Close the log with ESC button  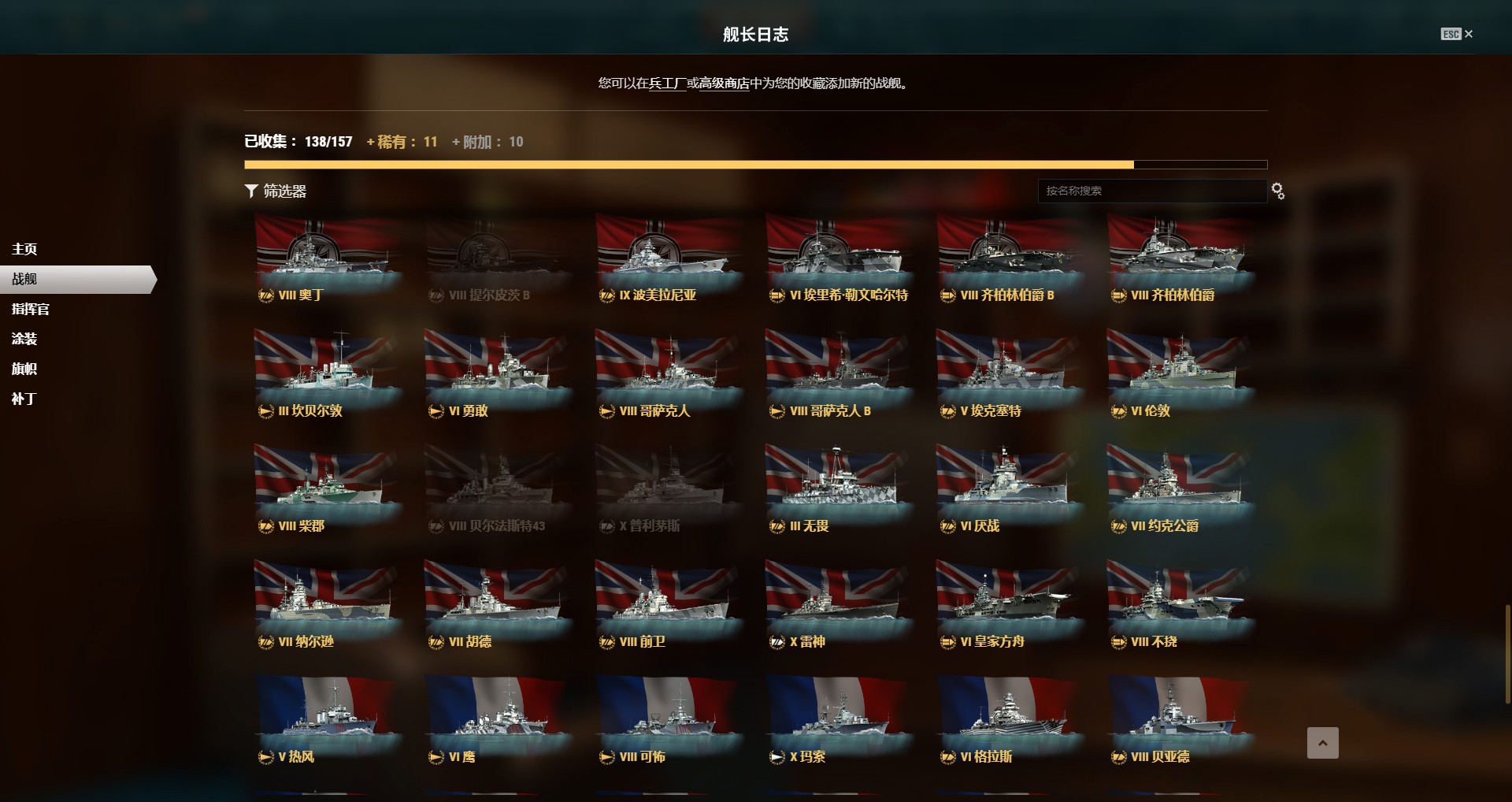click(x=1457, y=34)
